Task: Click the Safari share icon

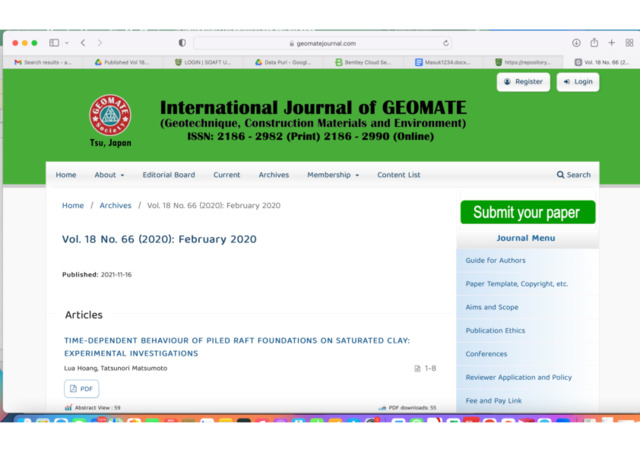Action: click(x=594, y=42)
